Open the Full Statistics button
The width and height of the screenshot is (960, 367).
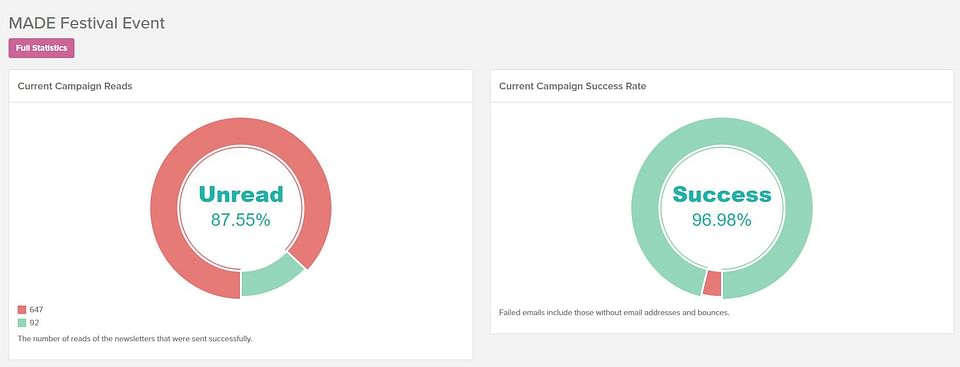click(42, 48)
